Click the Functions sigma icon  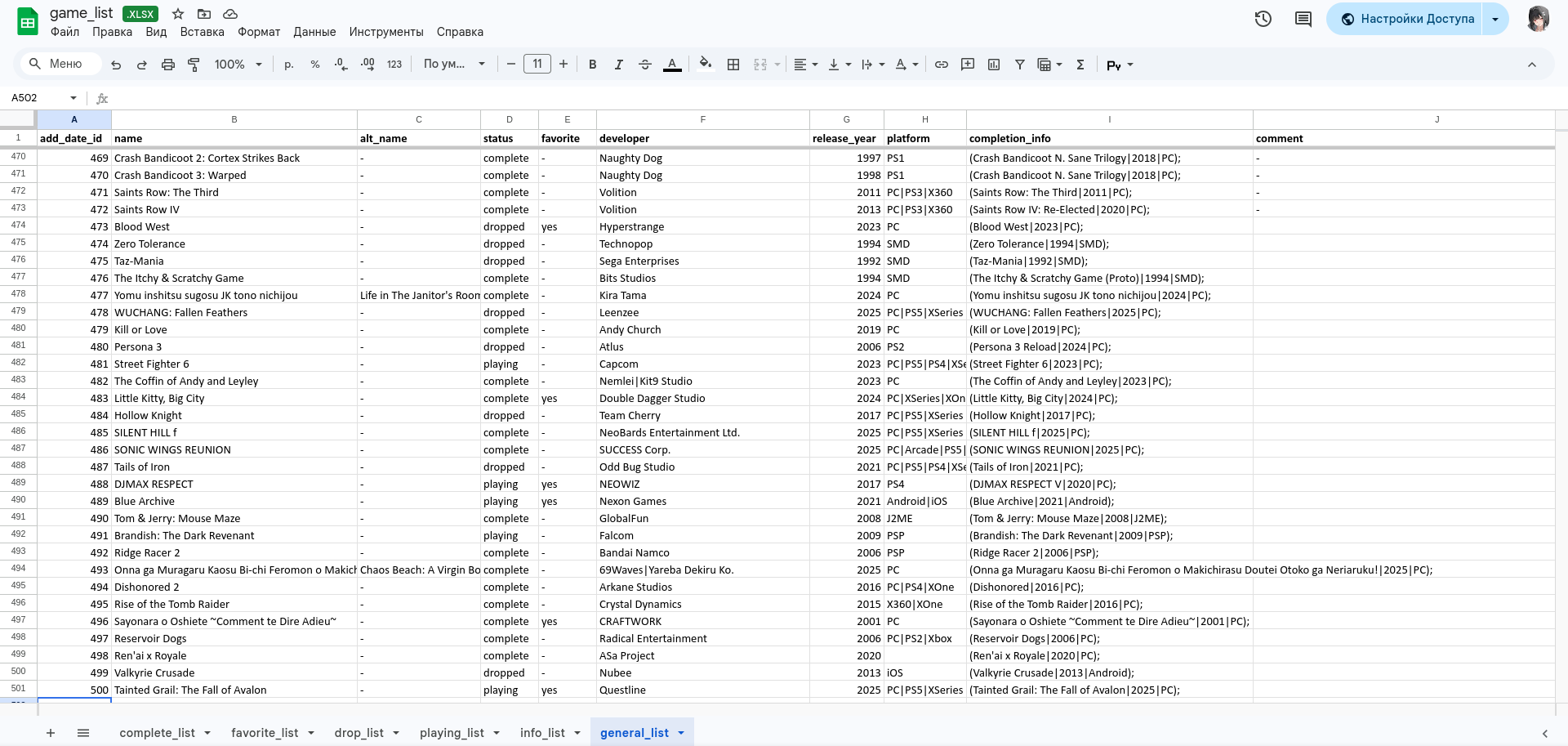tap(1080, 65)
